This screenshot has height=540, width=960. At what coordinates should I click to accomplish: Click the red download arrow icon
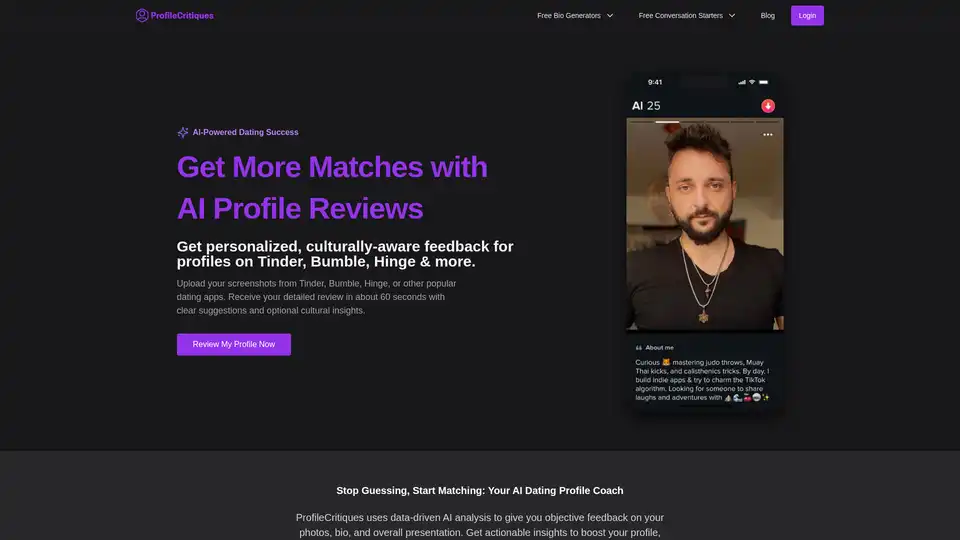click(768, 106)
